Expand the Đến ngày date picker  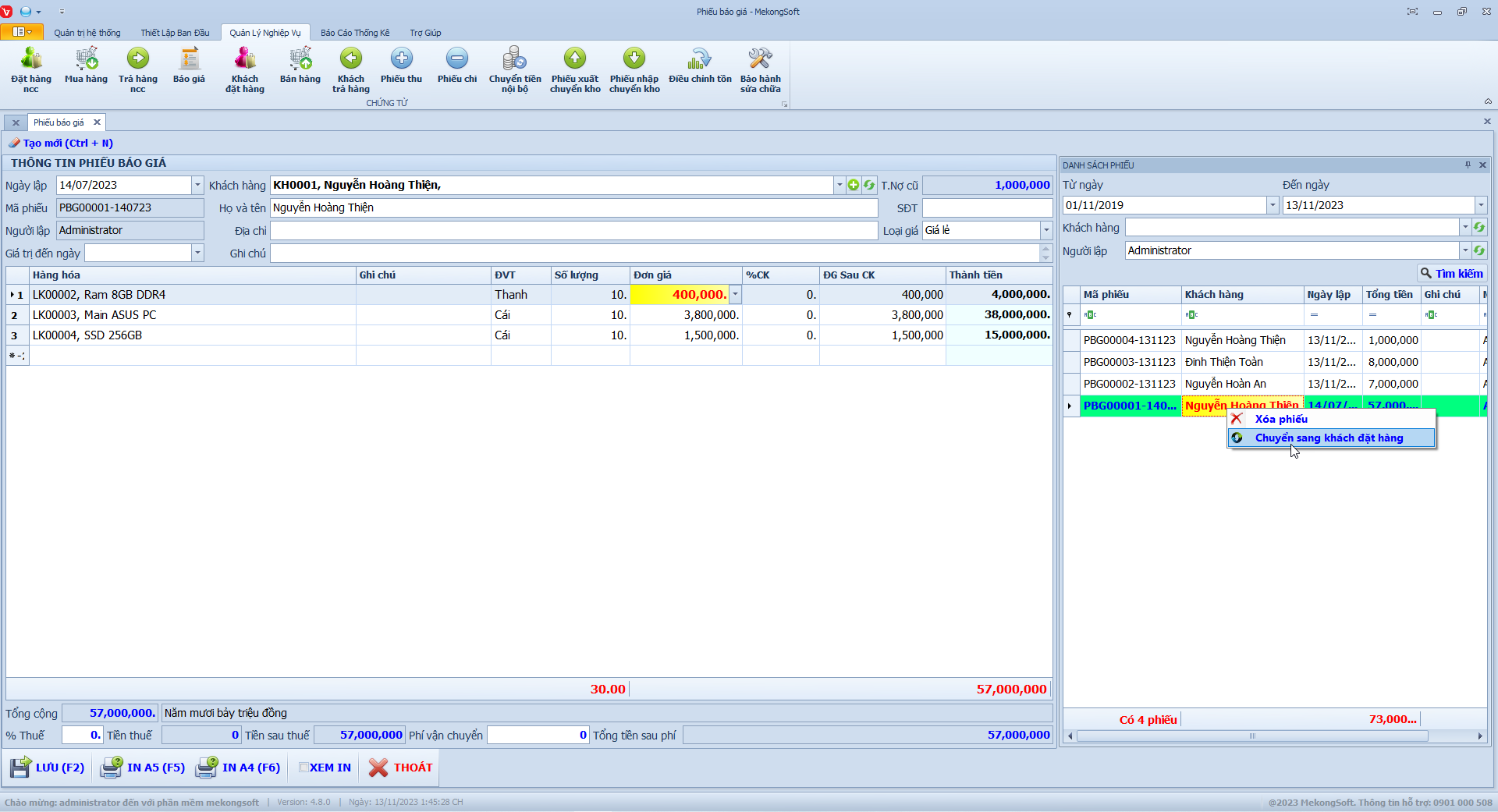click(x=1480, y=205)
